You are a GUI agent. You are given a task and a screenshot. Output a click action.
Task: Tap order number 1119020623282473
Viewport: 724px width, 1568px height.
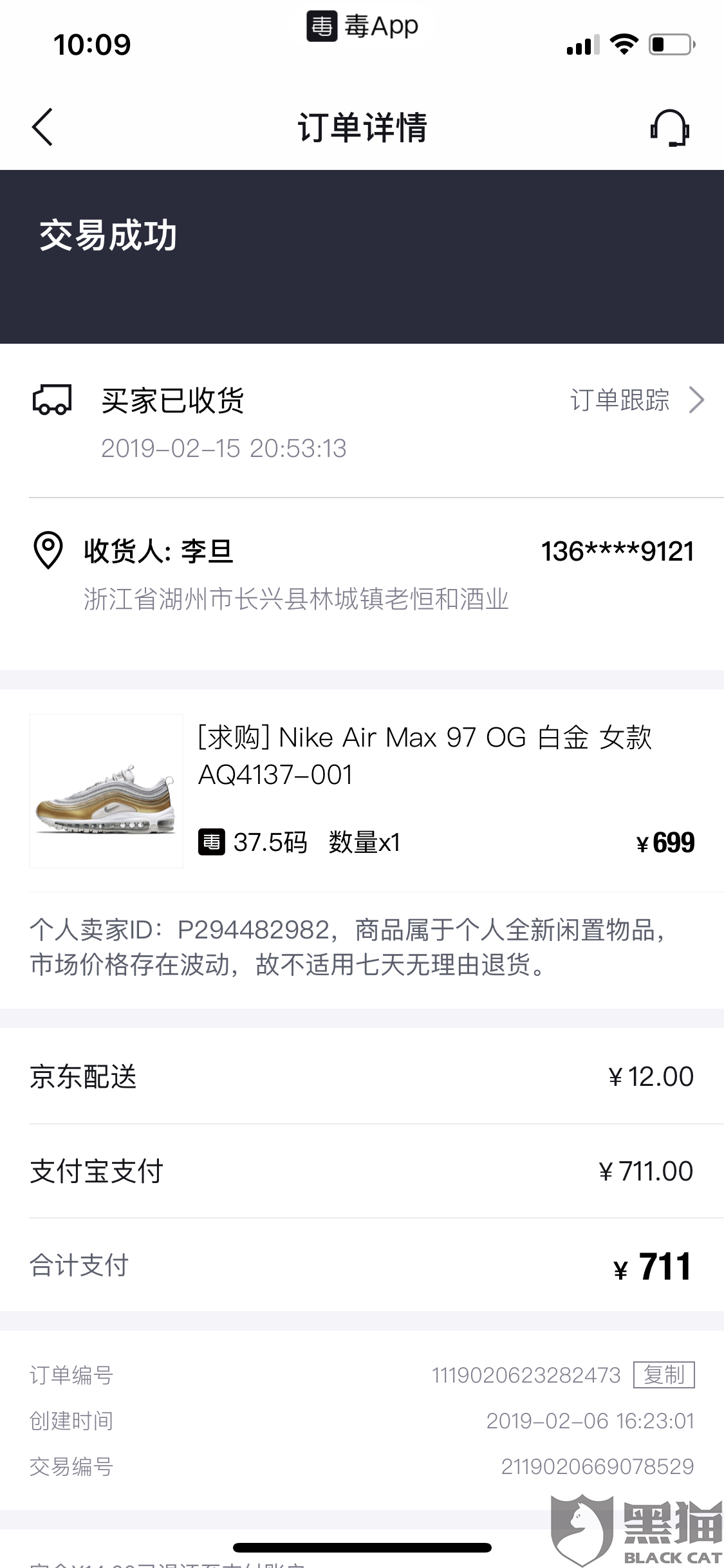(x=526, y=1376)
